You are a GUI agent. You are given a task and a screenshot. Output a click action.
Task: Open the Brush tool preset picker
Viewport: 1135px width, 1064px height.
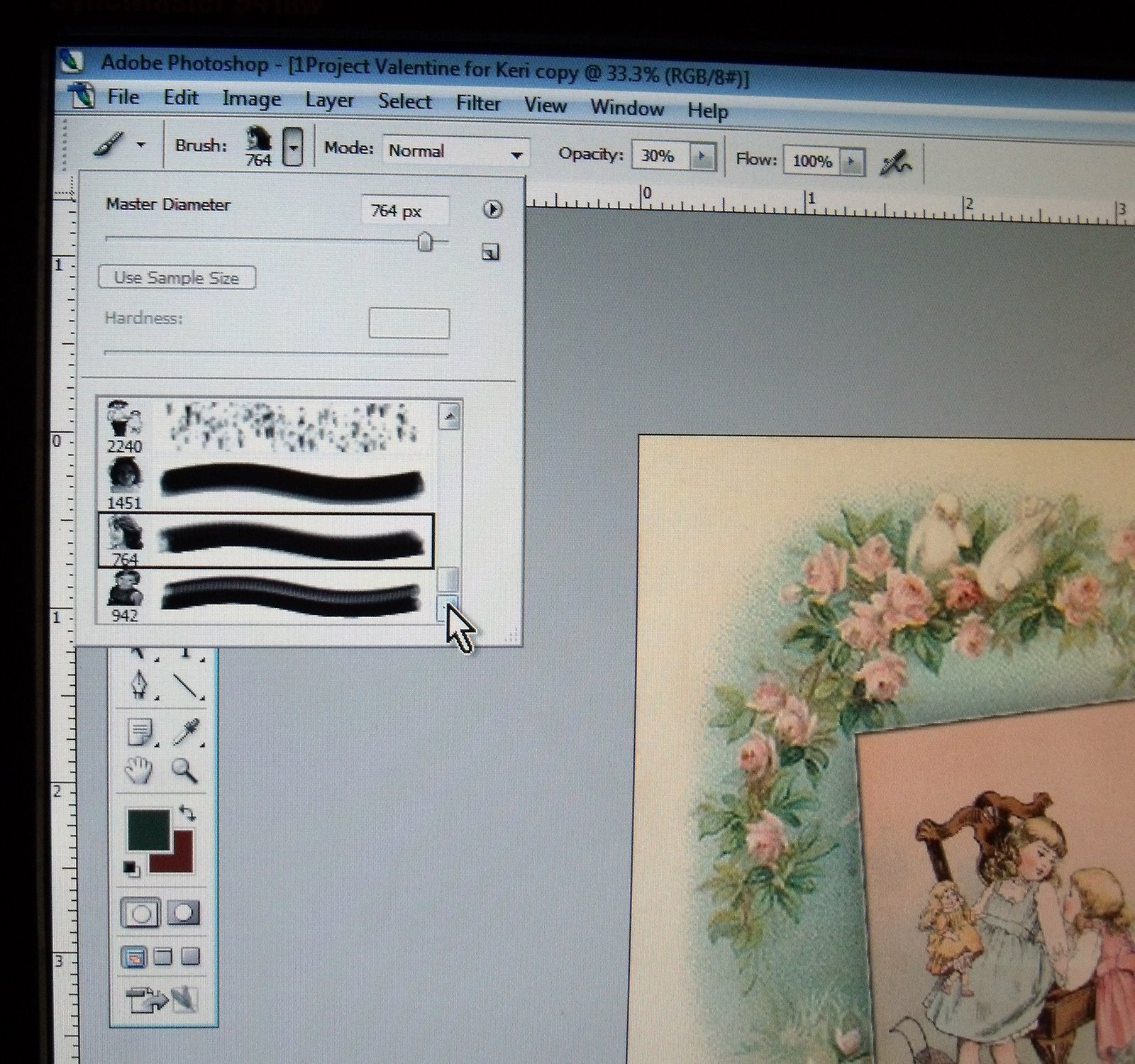(121, 145)
